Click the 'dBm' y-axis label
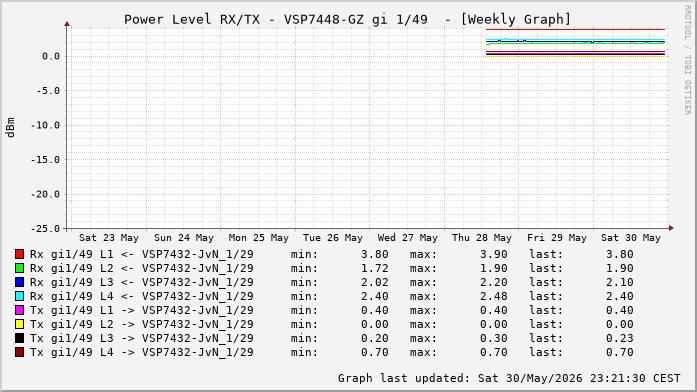 10,128
